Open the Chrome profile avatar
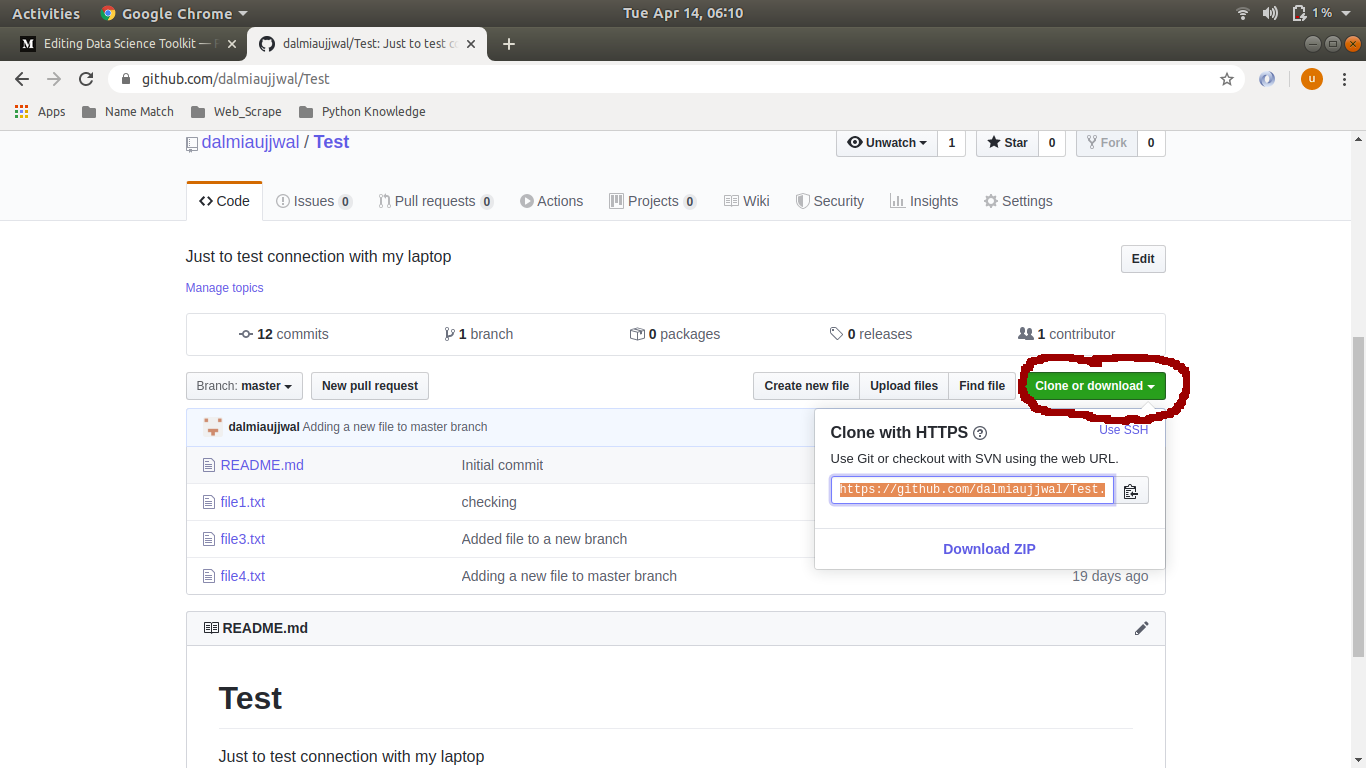Viewport: 1366px width, 768px height. pyautogui.click(x=1312, y=79)
